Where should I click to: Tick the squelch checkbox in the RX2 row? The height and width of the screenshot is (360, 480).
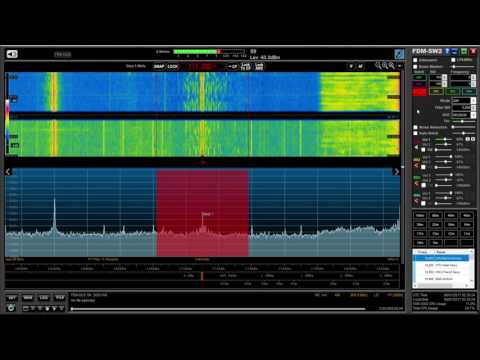click(x=424, y=167)
